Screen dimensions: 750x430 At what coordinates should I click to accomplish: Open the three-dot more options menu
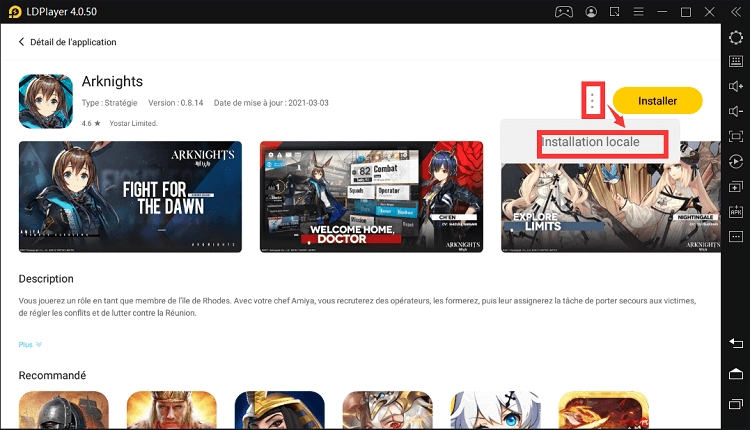(x=592, y=100)
